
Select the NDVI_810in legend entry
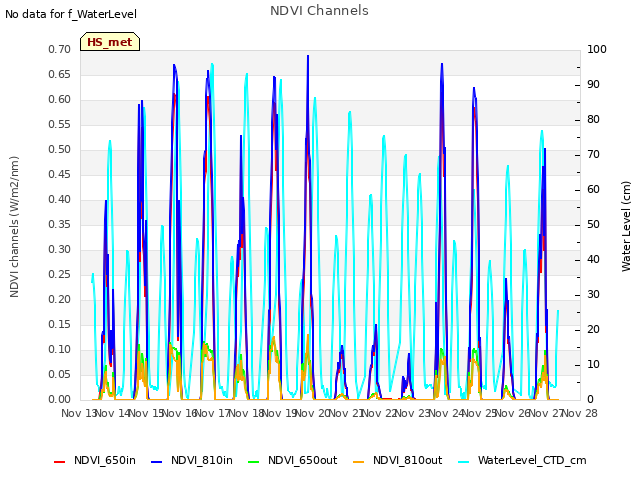tap(191, 460)
